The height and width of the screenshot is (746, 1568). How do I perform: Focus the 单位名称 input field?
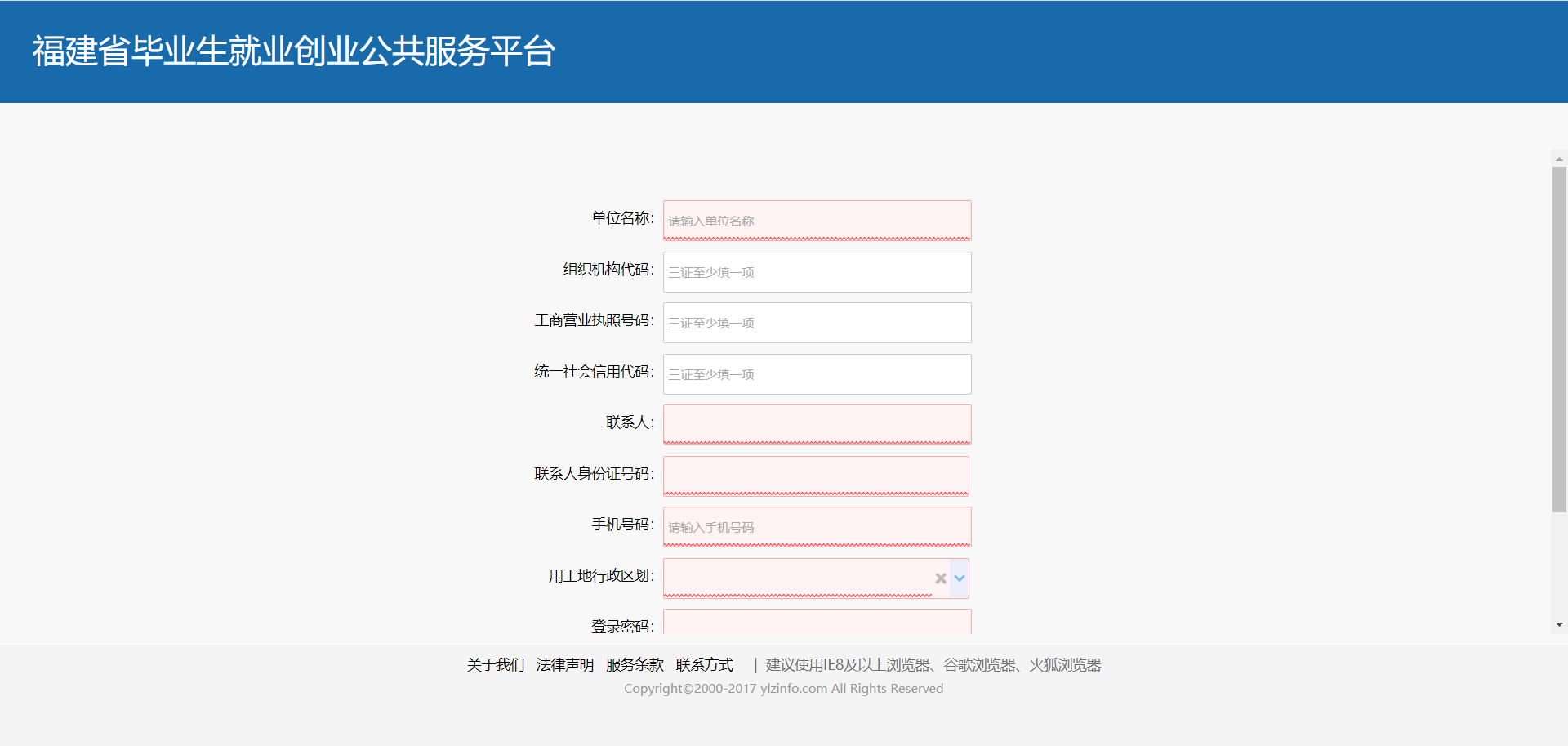click(x=817, y=221)
